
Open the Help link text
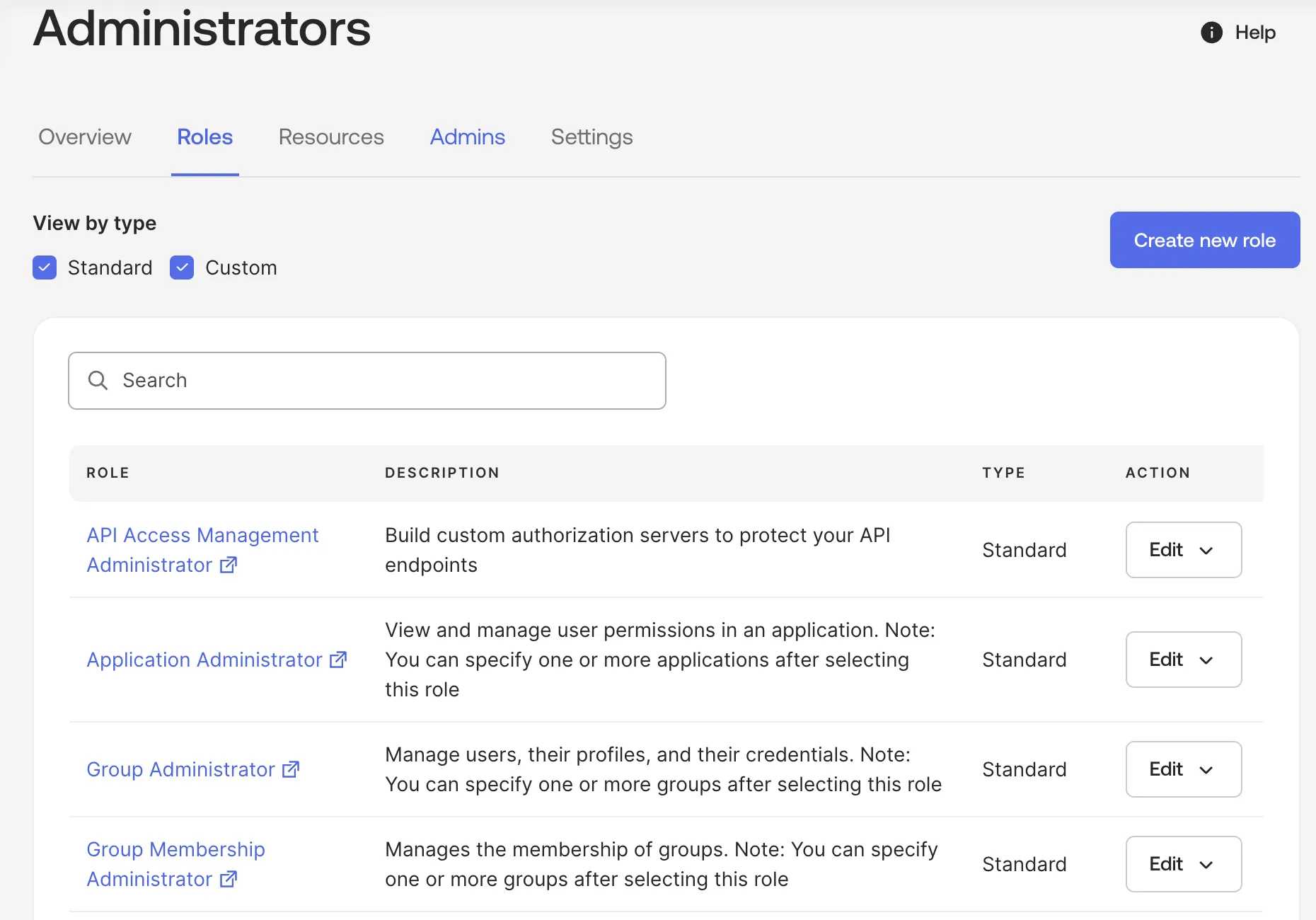[x=1255, y=33]
